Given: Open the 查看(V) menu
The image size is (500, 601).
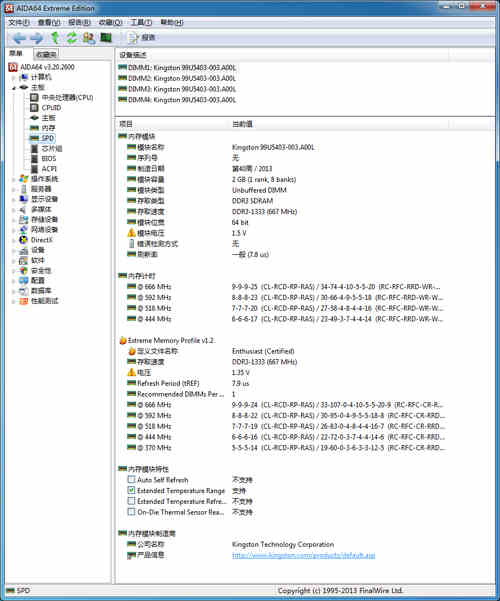Looking at the screenshot, I should point(49,23).
